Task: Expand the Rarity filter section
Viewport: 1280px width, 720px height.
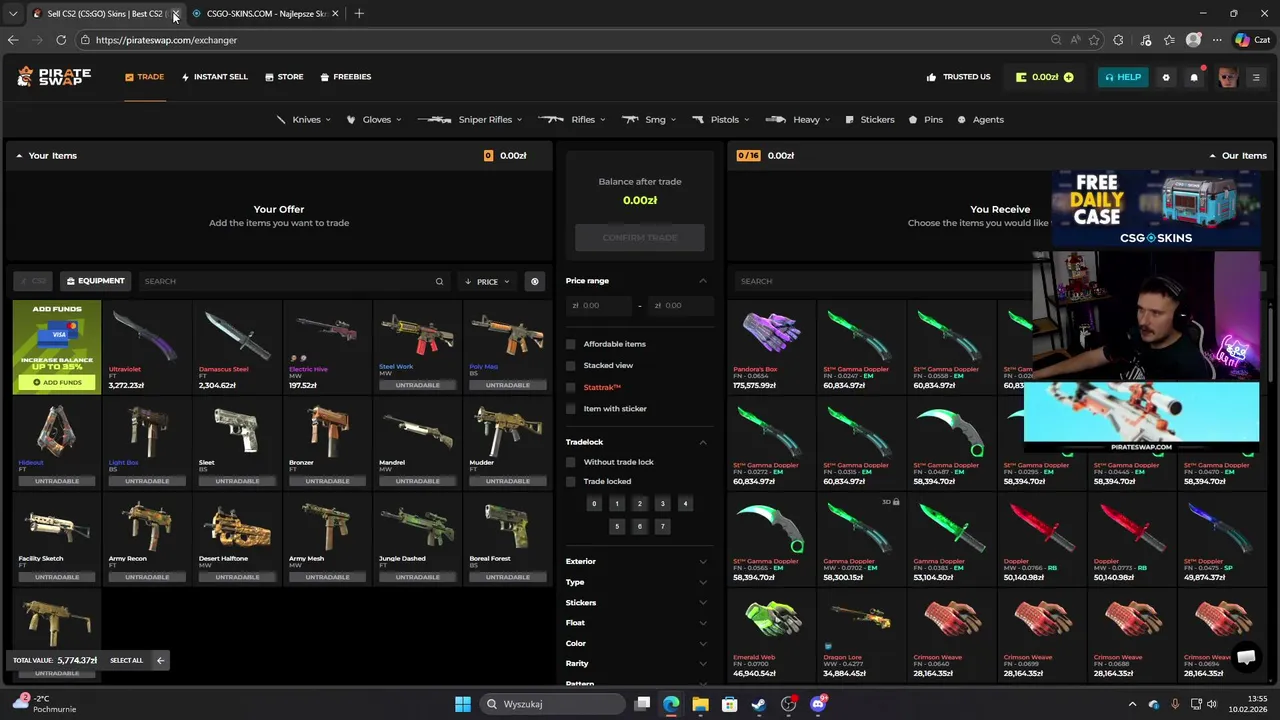Action: pos(639,663)
